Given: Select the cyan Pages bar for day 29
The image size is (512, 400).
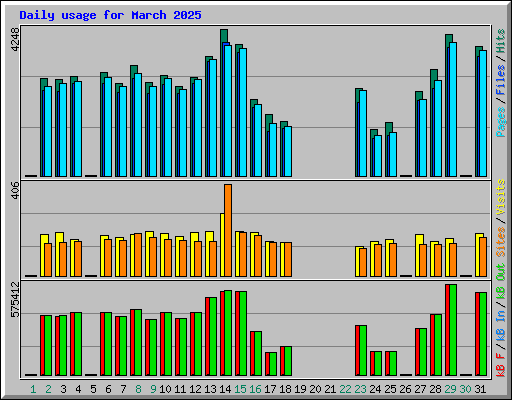Looking at the screenshot, I should [453, 109].
